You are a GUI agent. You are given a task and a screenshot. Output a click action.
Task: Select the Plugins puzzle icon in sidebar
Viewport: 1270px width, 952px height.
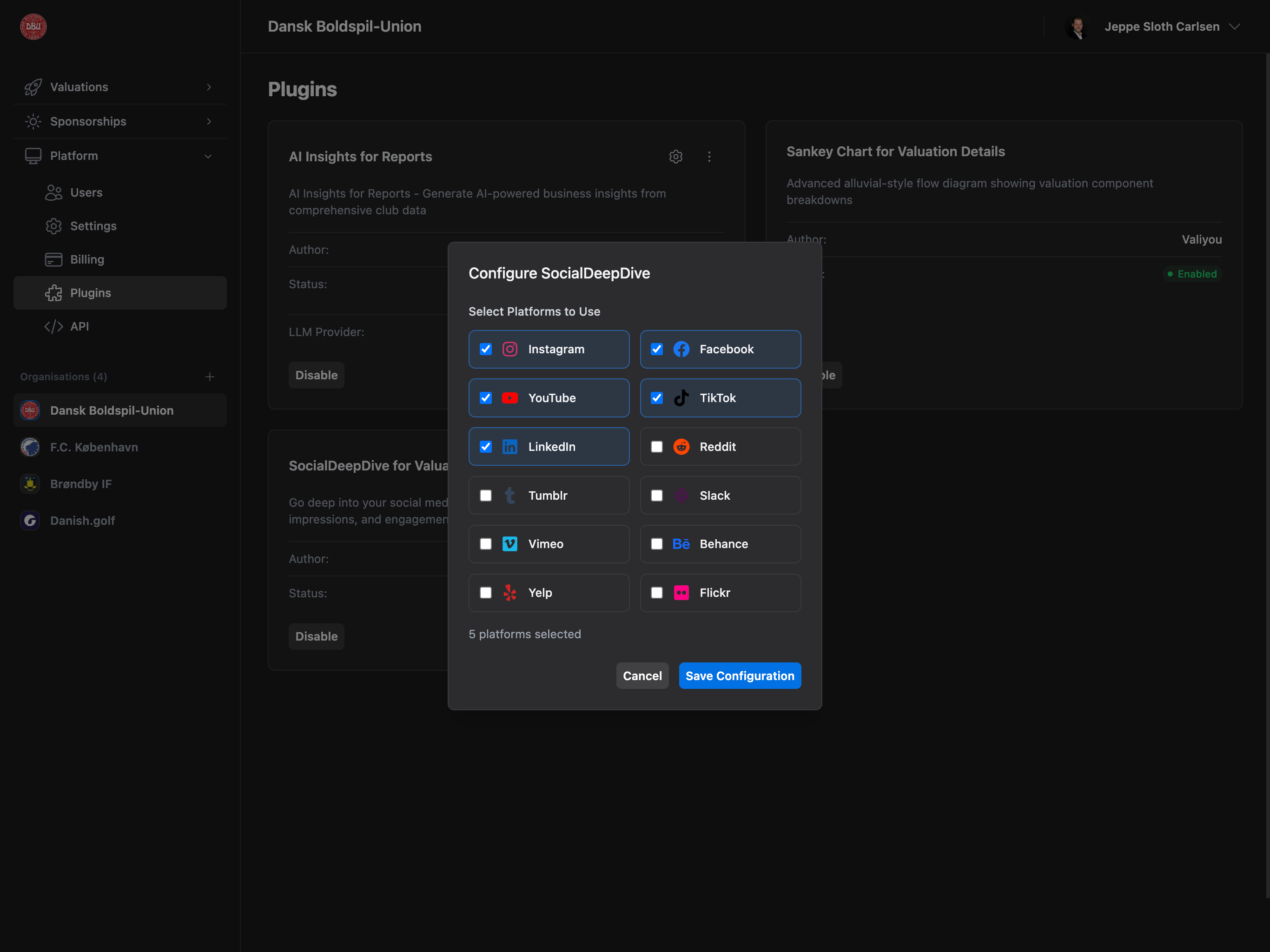point(54,293)
